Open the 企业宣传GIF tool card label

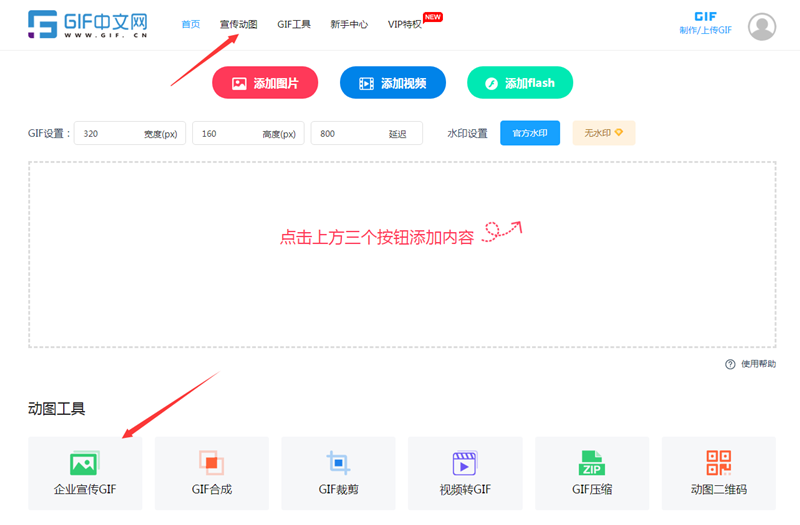(x=85, y=490)
